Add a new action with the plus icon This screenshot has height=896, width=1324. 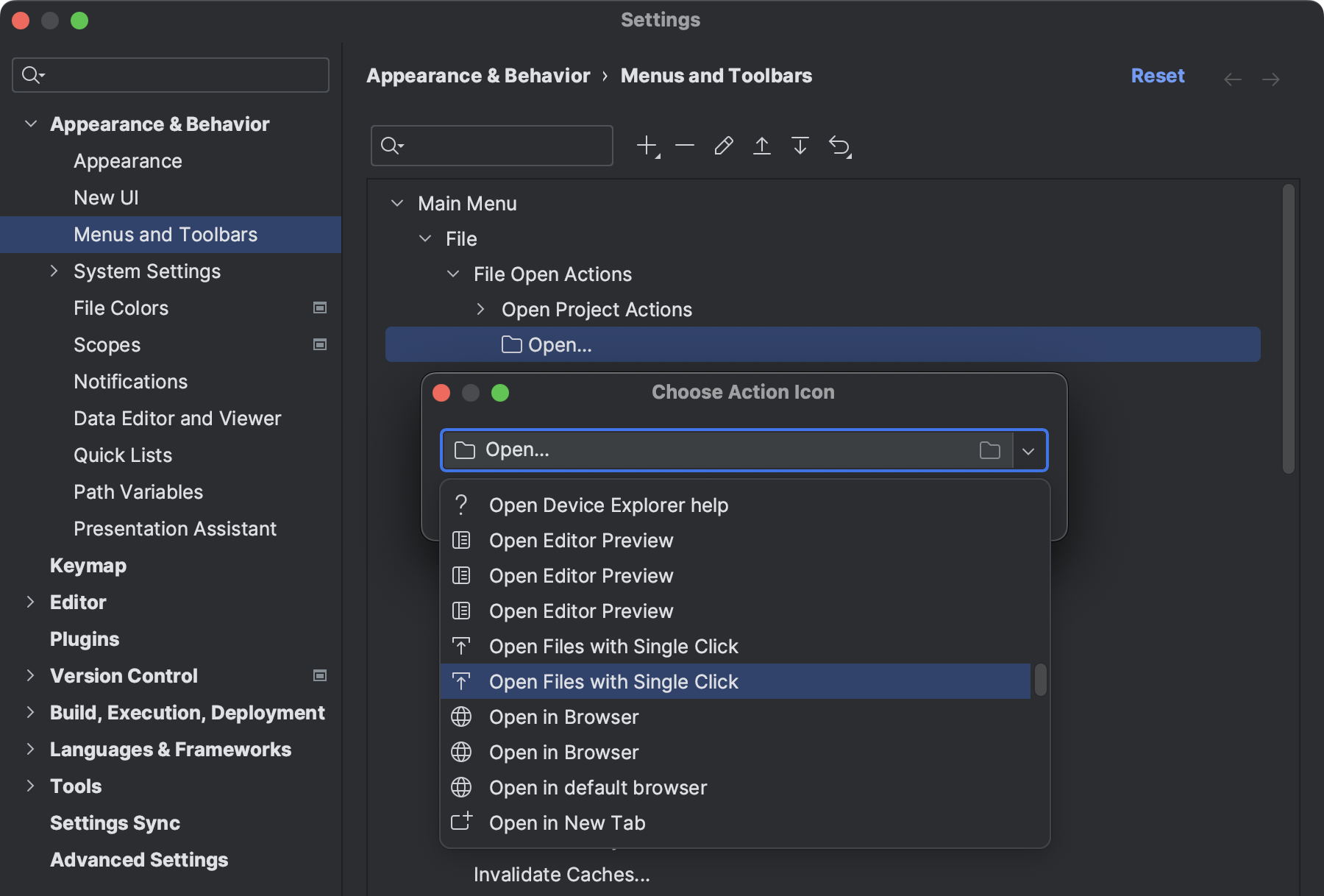click(x=645, y=145)
